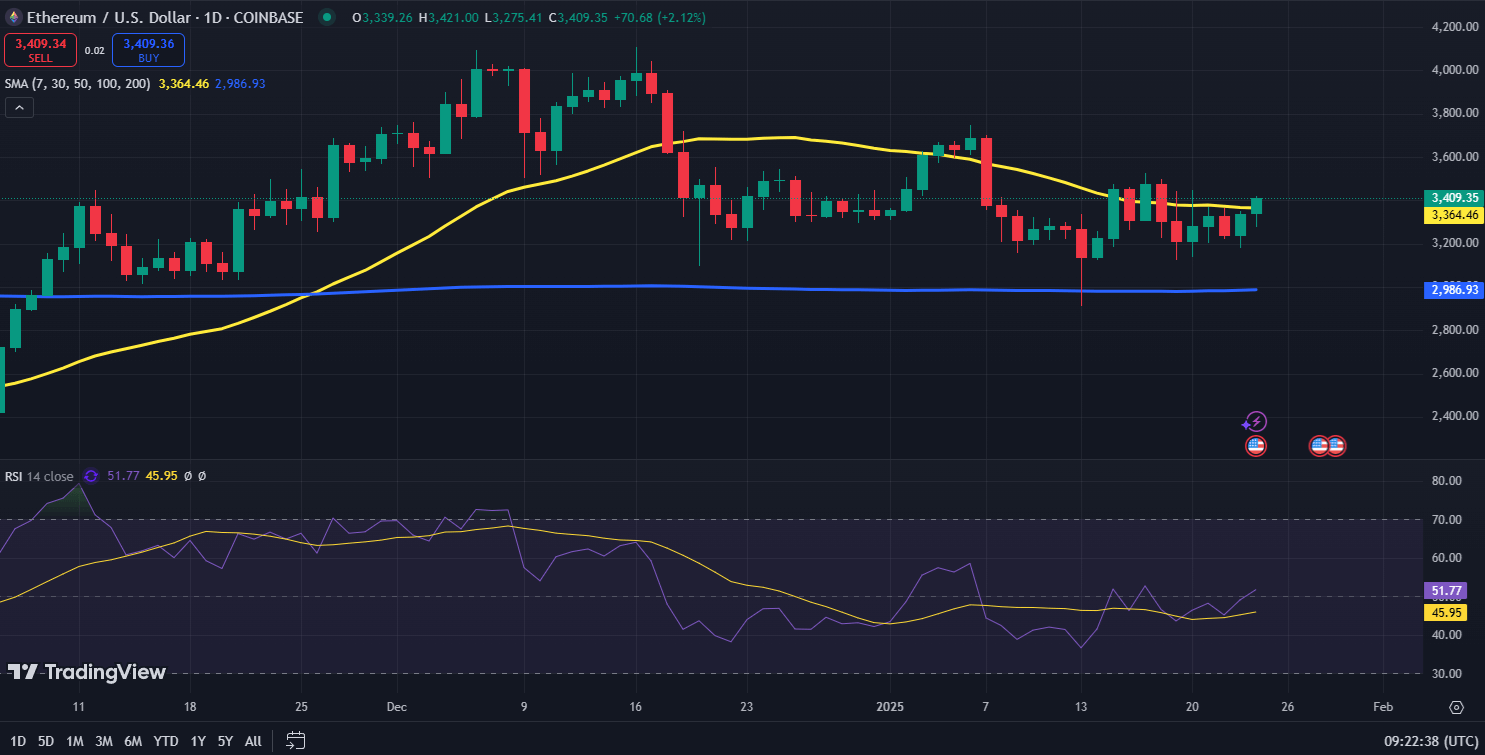Click the Ethereum coin logo beside the symbol name
The image size is (1485, 755).
pos(12,17)
